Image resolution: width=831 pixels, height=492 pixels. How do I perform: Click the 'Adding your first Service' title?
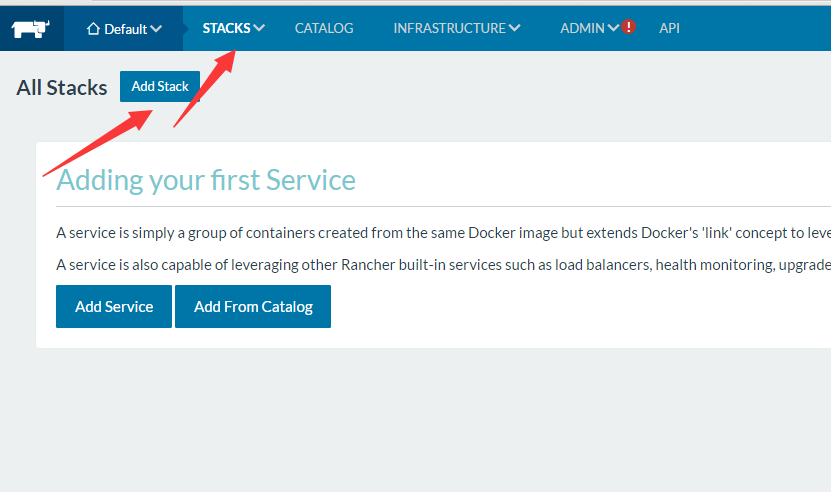206,180
